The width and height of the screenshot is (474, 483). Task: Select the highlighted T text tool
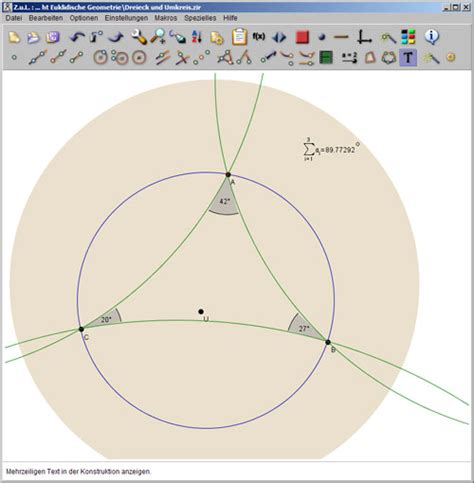point(408,58)
